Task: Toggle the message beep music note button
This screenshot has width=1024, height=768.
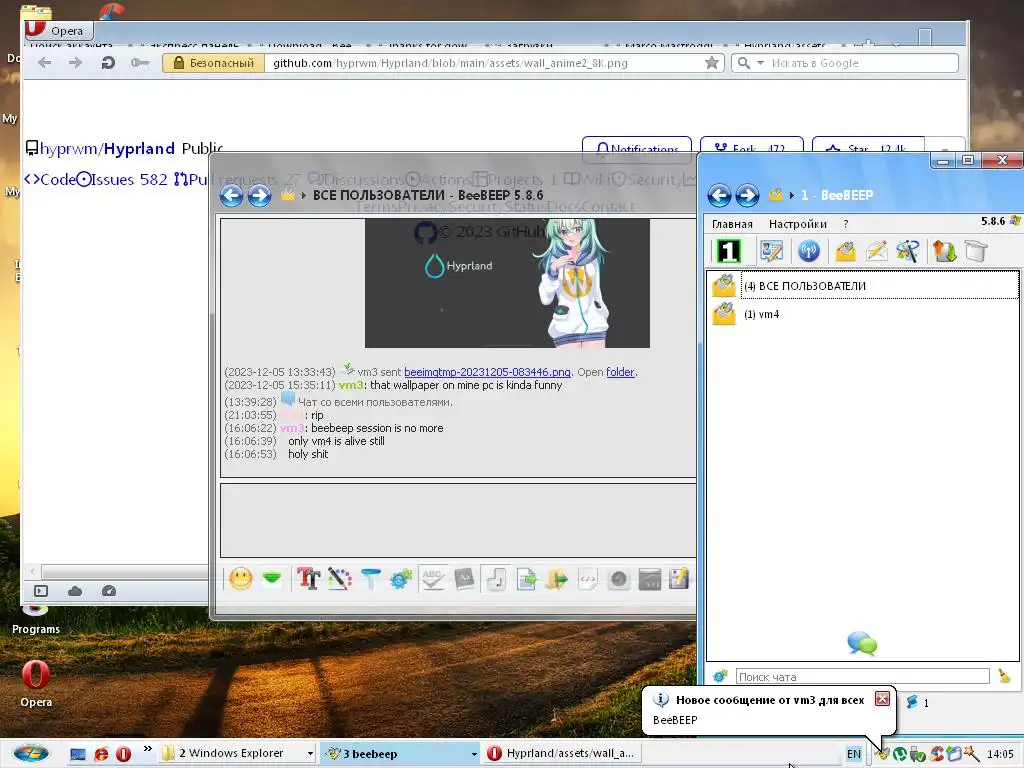Action: point(496,579)
